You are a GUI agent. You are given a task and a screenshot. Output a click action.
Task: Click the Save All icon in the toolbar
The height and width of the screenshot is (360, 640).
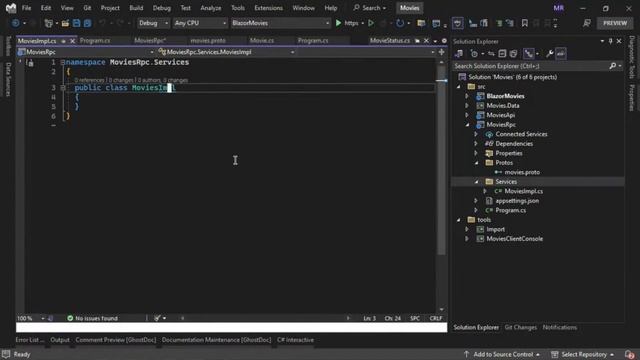click(87, 23)
